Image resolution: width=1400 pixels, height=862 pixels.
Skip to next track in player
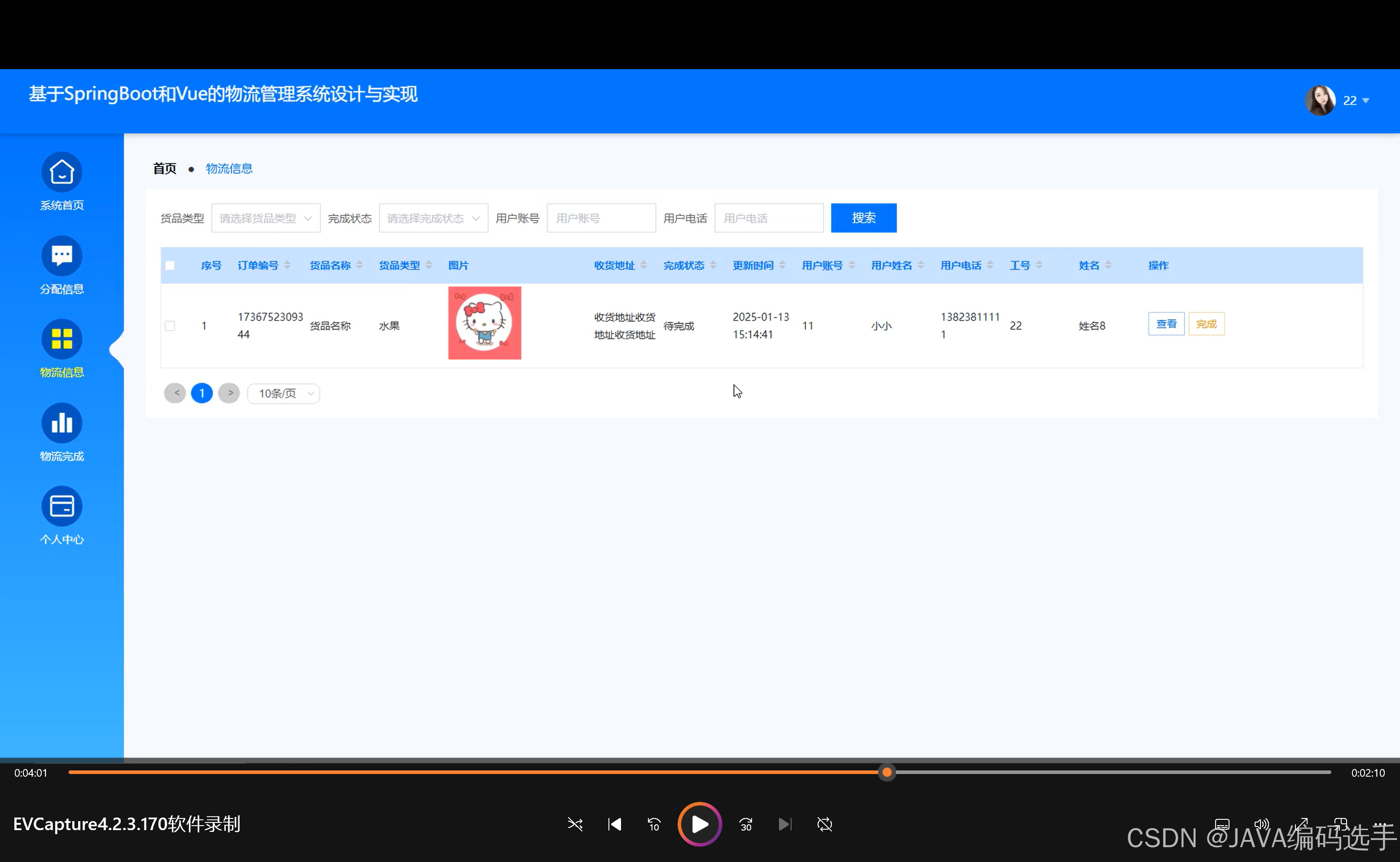pyautogui.click(x=785, y=824)
